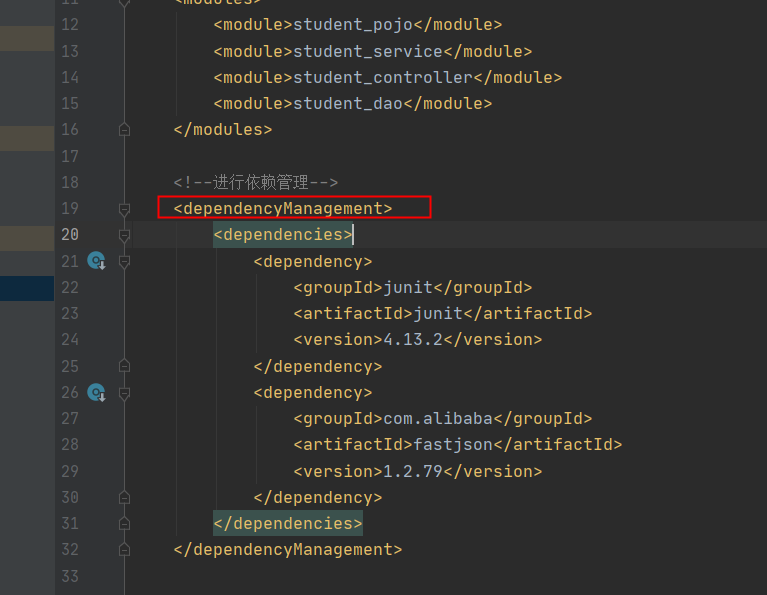This screenshot has width=767, height=595.
Task: Click the fastjson artifactId value
Action: pos(453,445)
